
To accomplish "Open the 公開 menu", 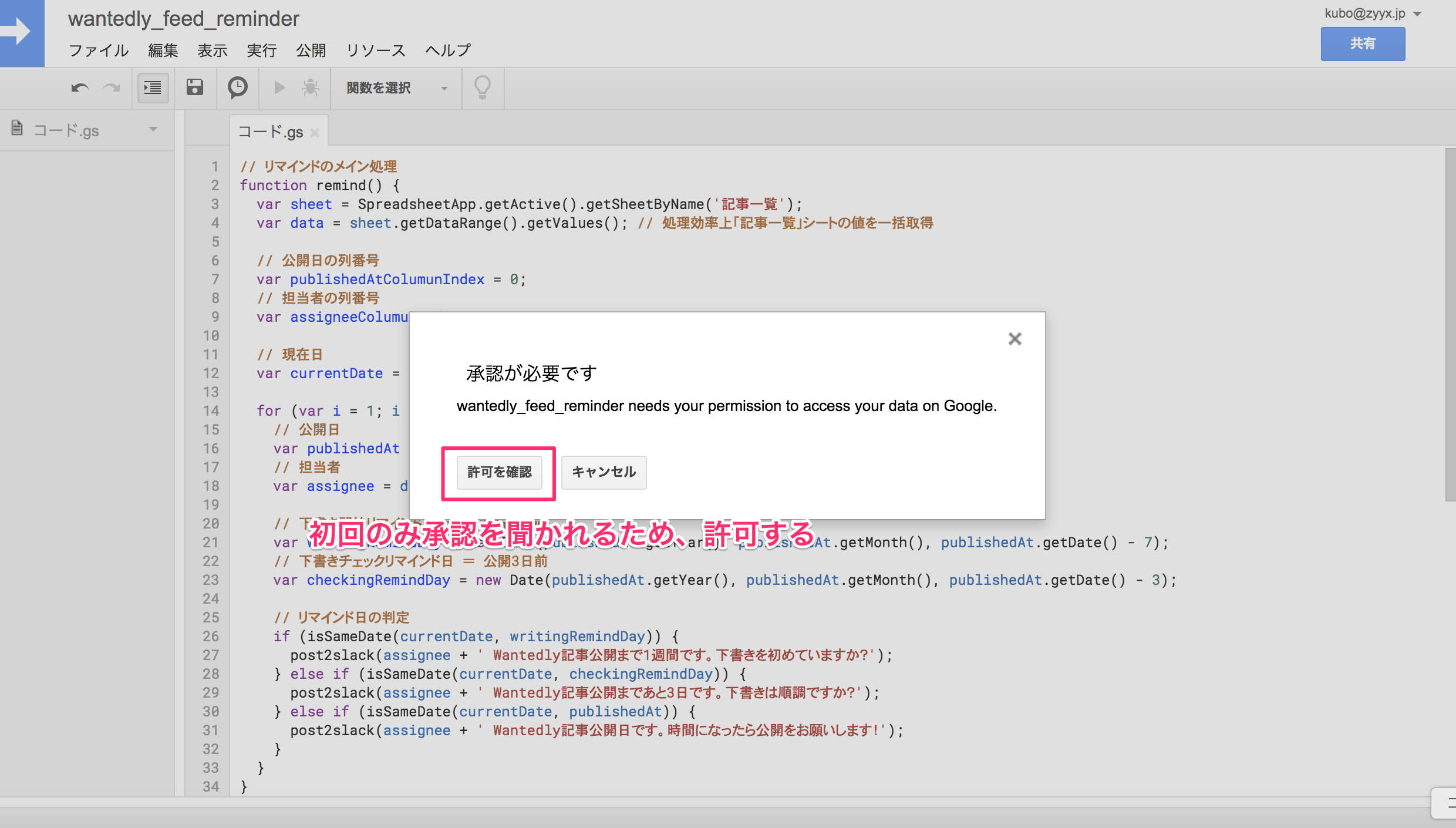I will point(311,51).
